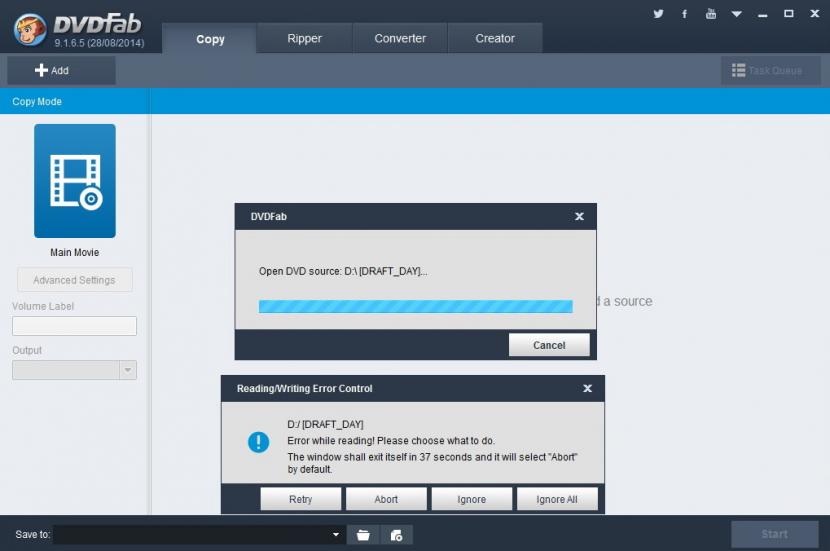Cancel opening the DVD source
The image size is (830, 551).
click(x=549, y=345)
